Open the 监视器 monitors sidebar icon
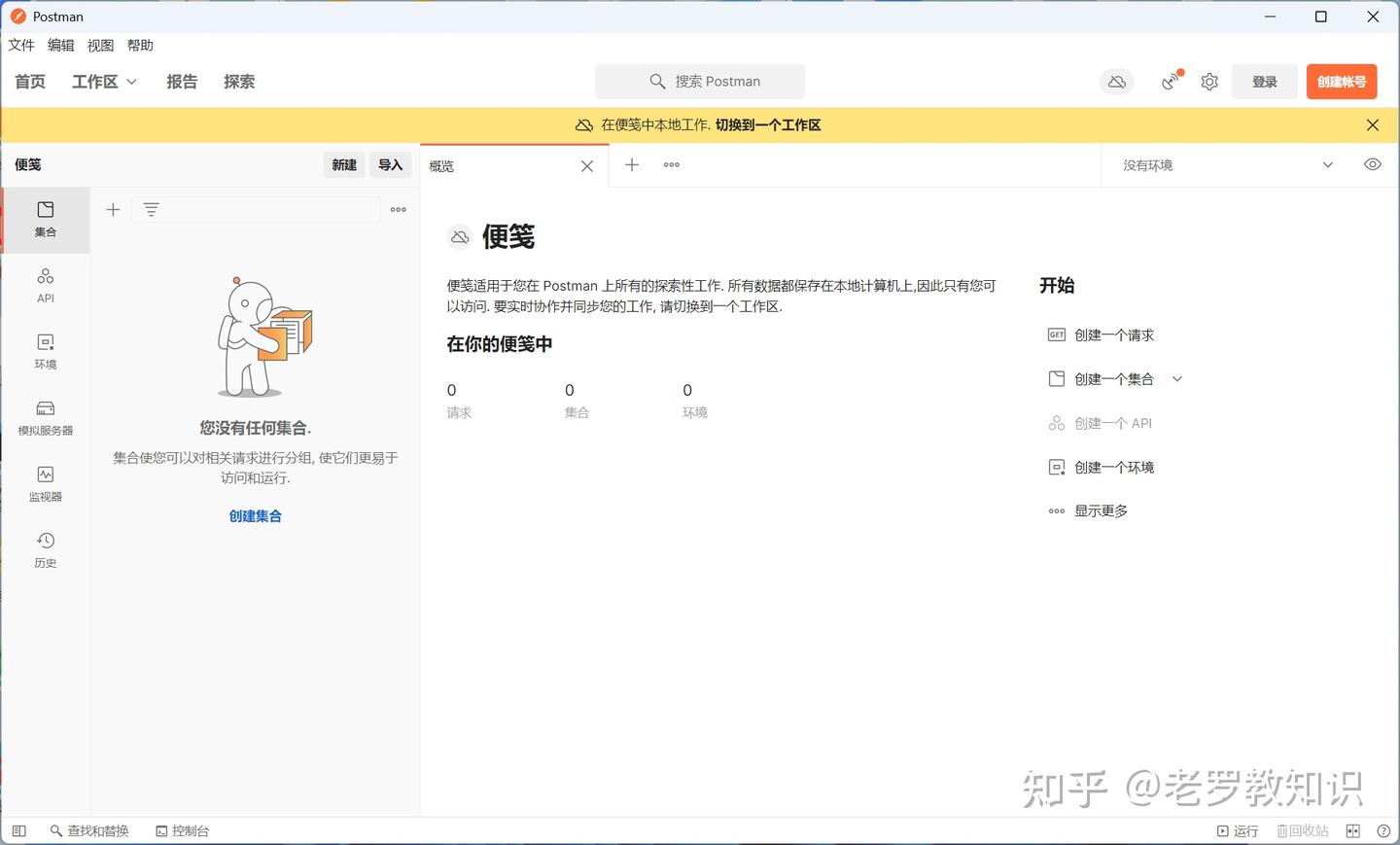Image resolution: width=1400 pixels, height=845 pixels. coord(46,484)
